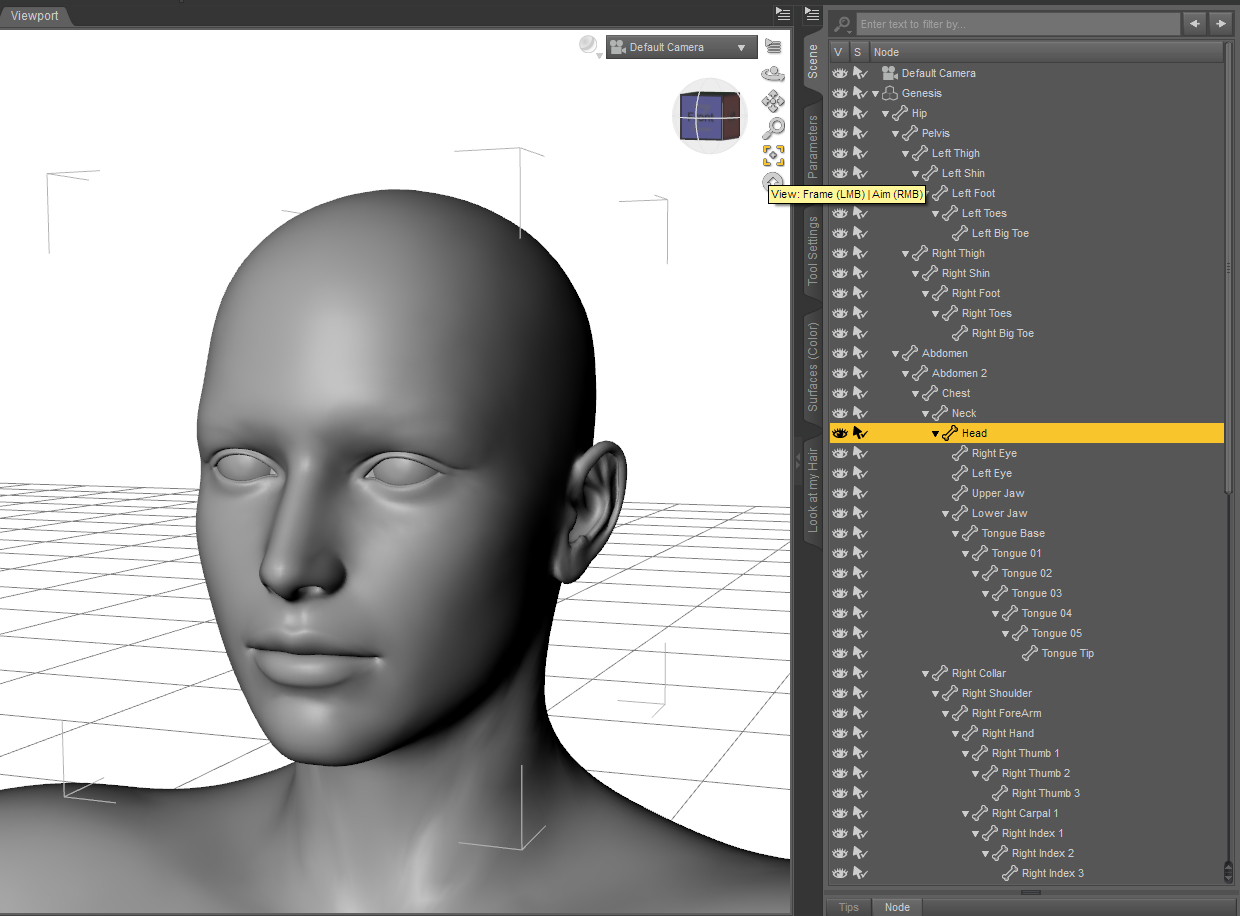The image size is (1240, 916).
Task: Click the orbit camera control icon
Action: [773, 73]
